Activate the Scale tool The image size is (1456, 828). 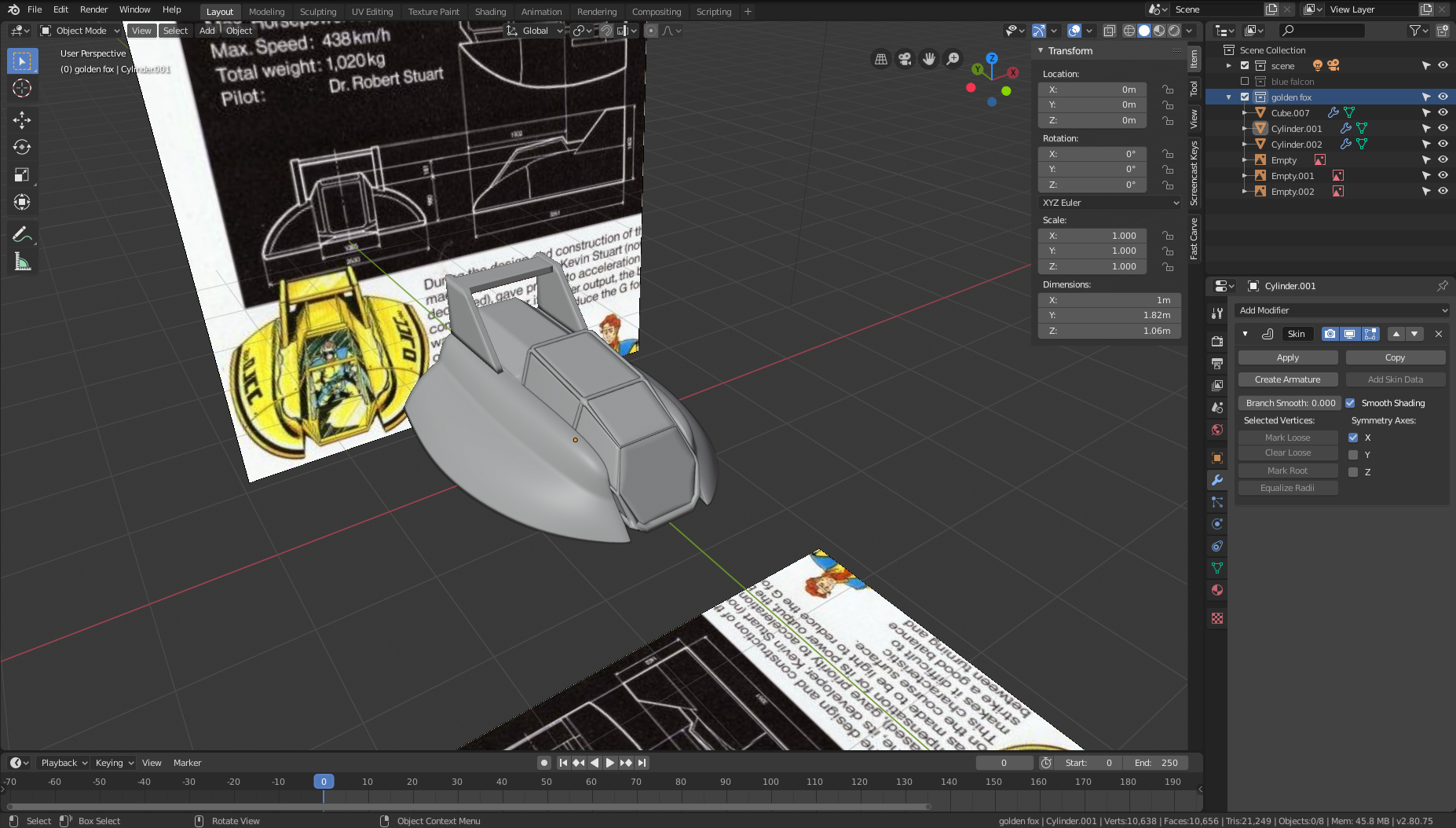[22, 174]
